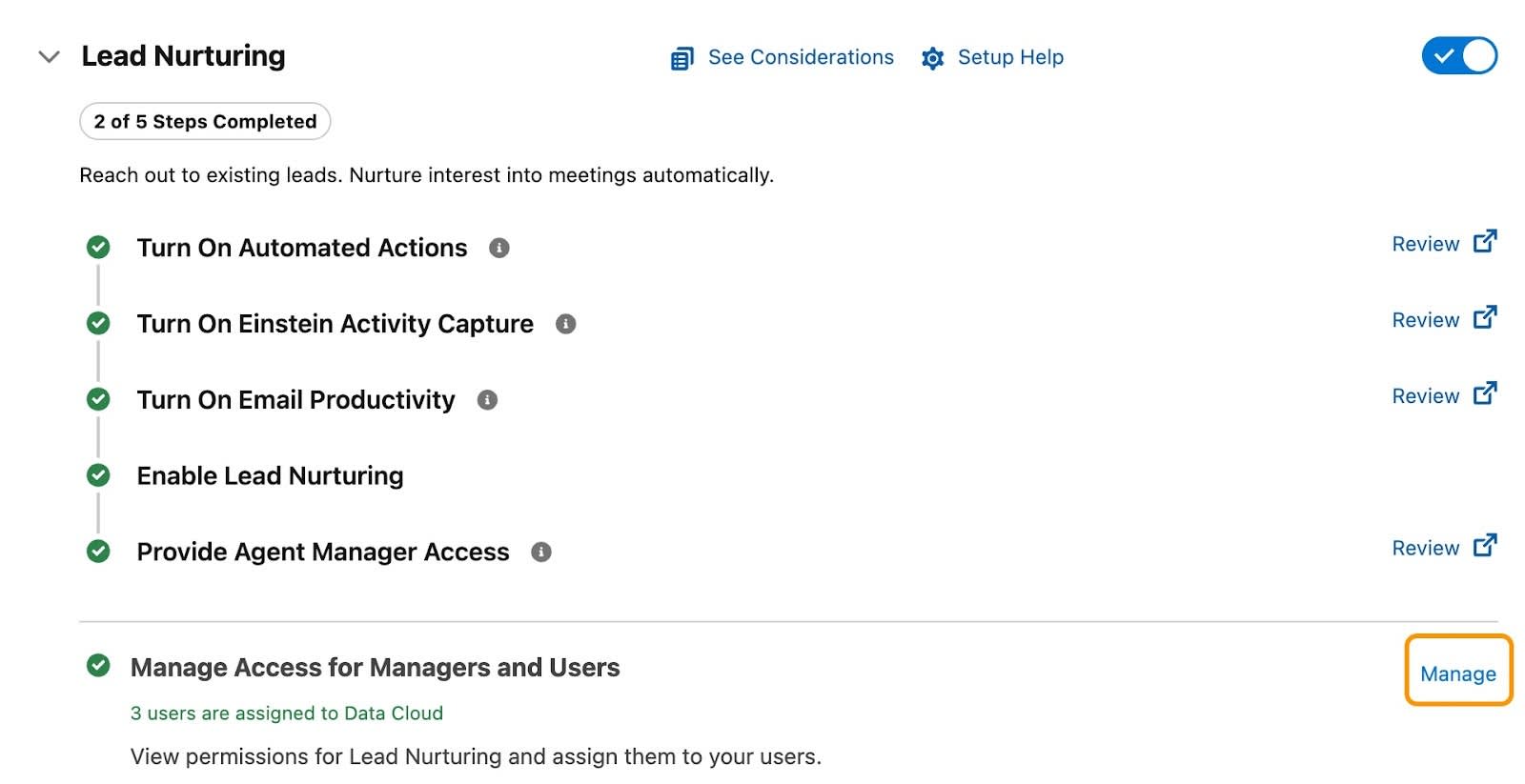Collapse the Lead Nurturing section chevron
1525x784 pixels.
coord(49,57)
